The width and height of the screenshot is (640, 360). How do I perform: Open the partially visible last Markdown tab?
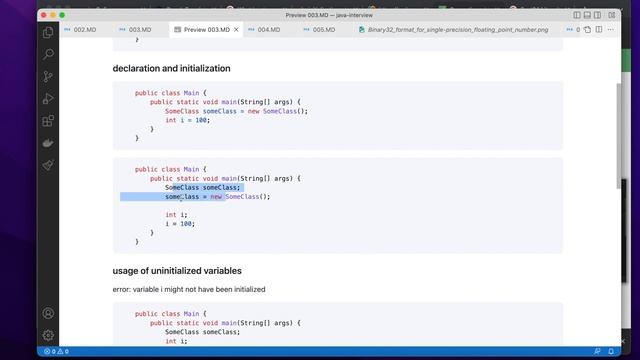(573, 29)
